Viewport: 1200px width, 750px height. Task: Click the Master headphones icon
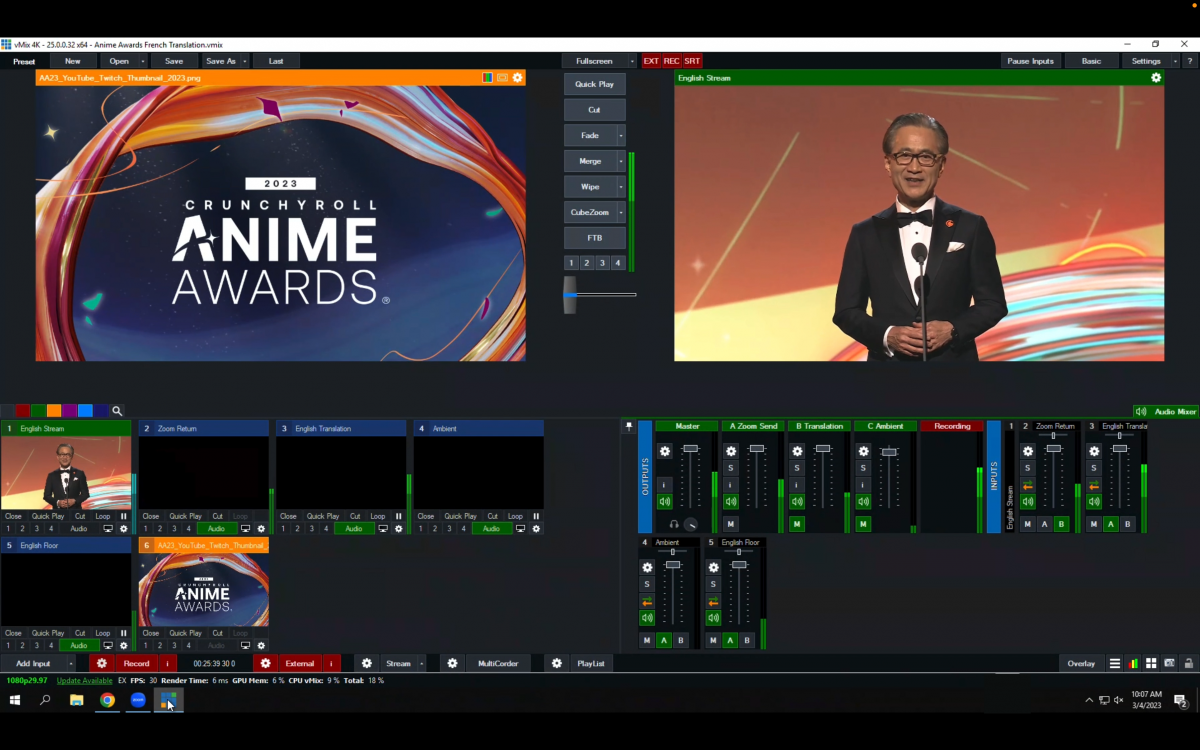(x=674, y=524)
